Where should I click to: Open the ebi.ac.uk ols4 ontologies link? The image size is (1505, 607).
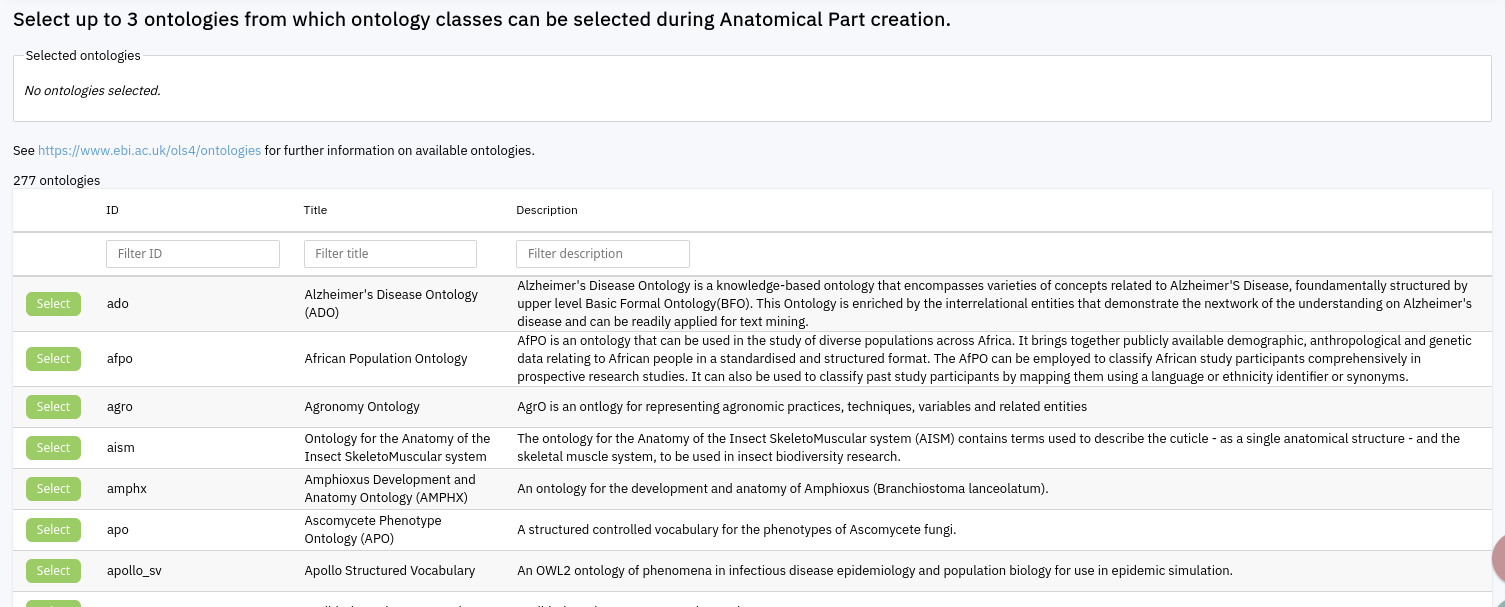coord(149,151)
